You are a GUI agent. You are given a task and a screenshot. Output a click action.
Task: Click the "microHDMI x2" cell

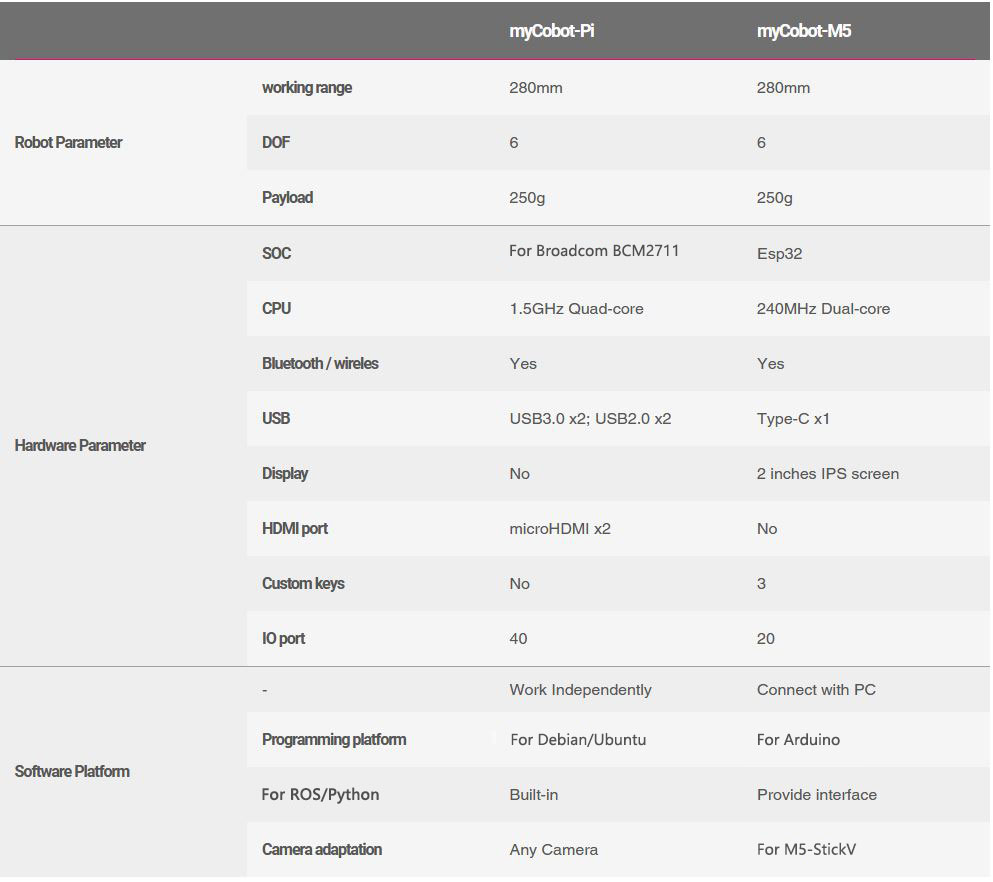(x=560, y=529)
